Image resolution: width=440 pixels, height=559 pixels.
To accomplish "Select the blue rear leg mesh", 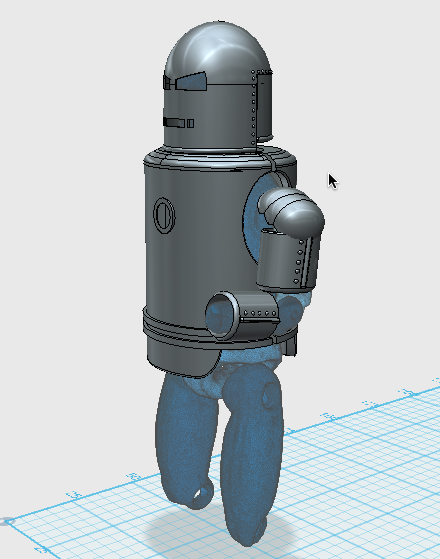I will (185, 442).
